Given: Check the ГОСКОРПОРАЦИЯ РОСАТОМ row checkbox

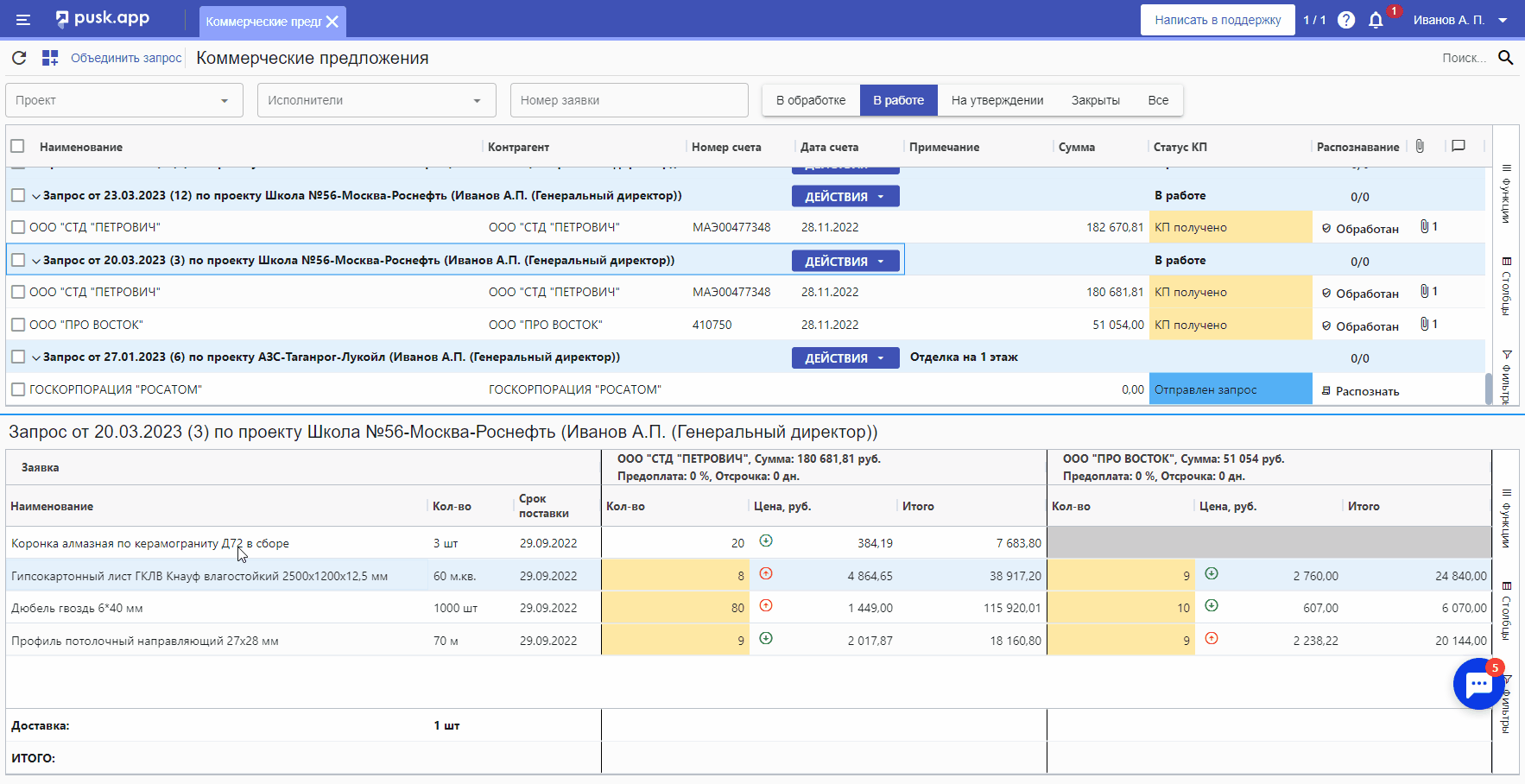Looking at the screenshot, I should pos(18,389).
